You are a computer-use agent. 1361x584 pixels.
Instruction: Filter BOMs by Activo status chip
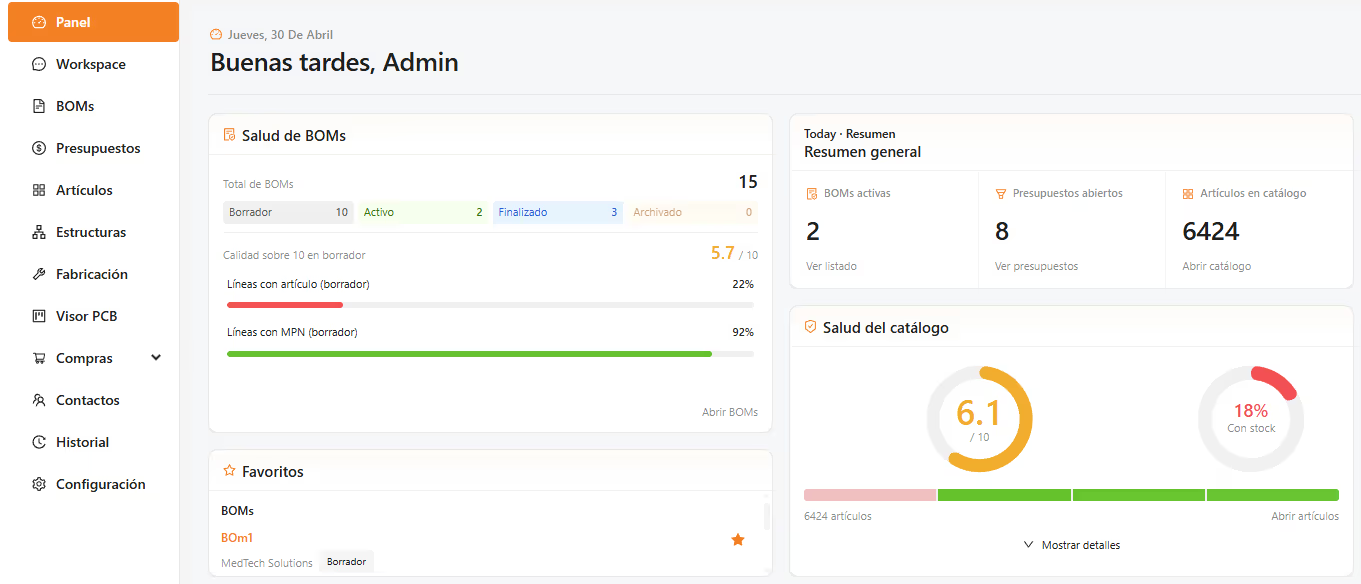(423, 212)
